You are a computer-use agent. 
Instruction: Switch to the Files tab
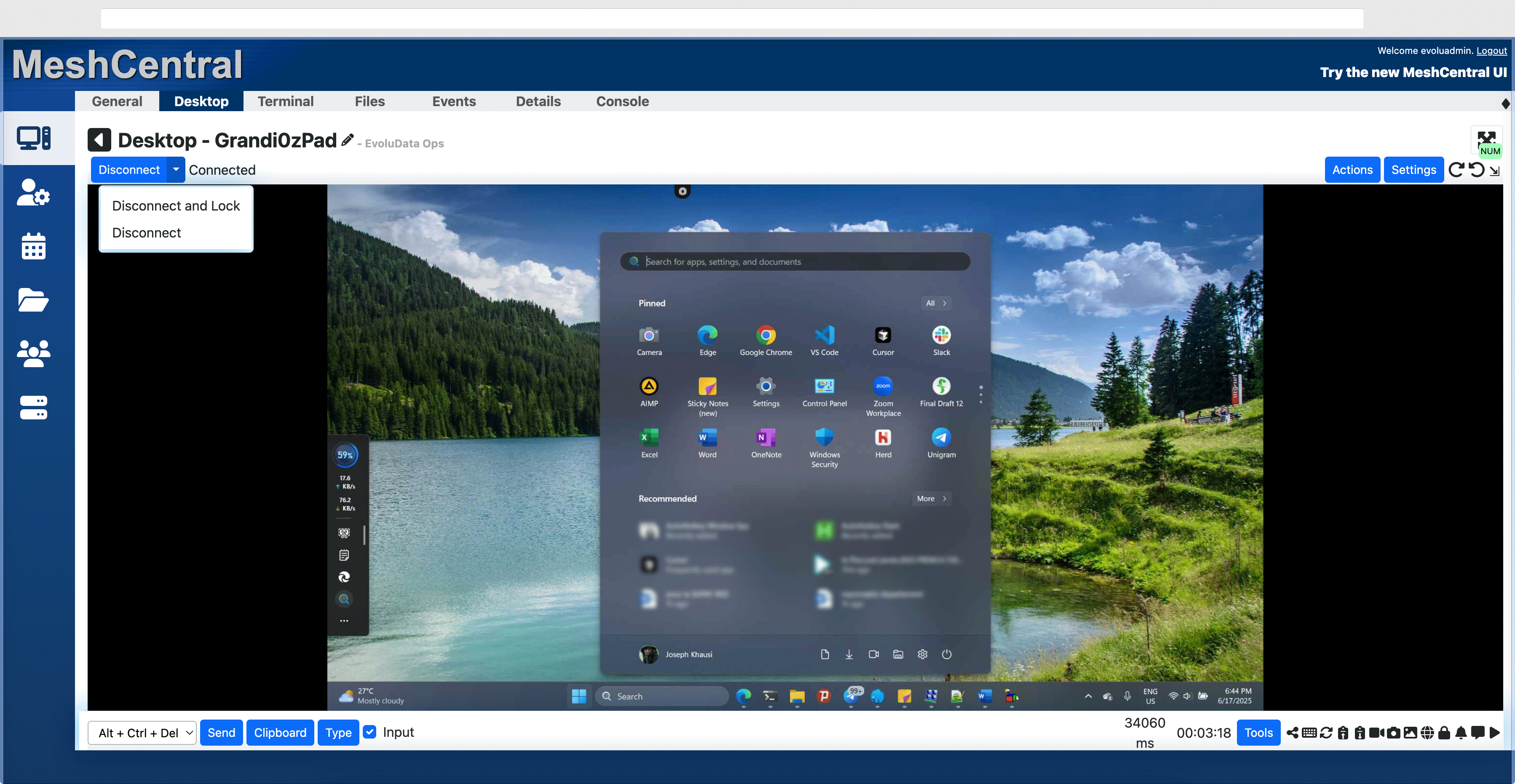click(369, 101)
